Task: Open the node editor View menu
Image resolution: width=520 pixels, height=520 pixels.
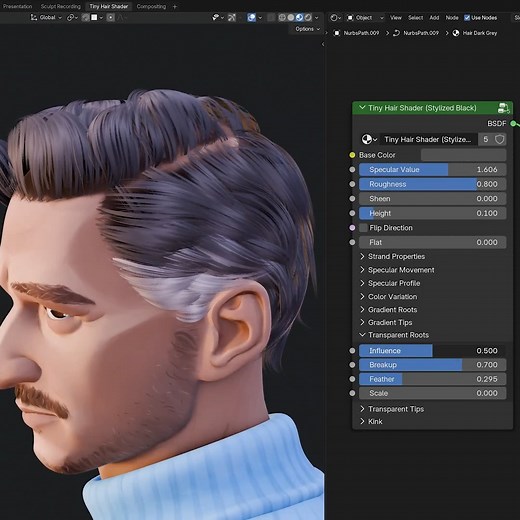Action: (396, 18)
